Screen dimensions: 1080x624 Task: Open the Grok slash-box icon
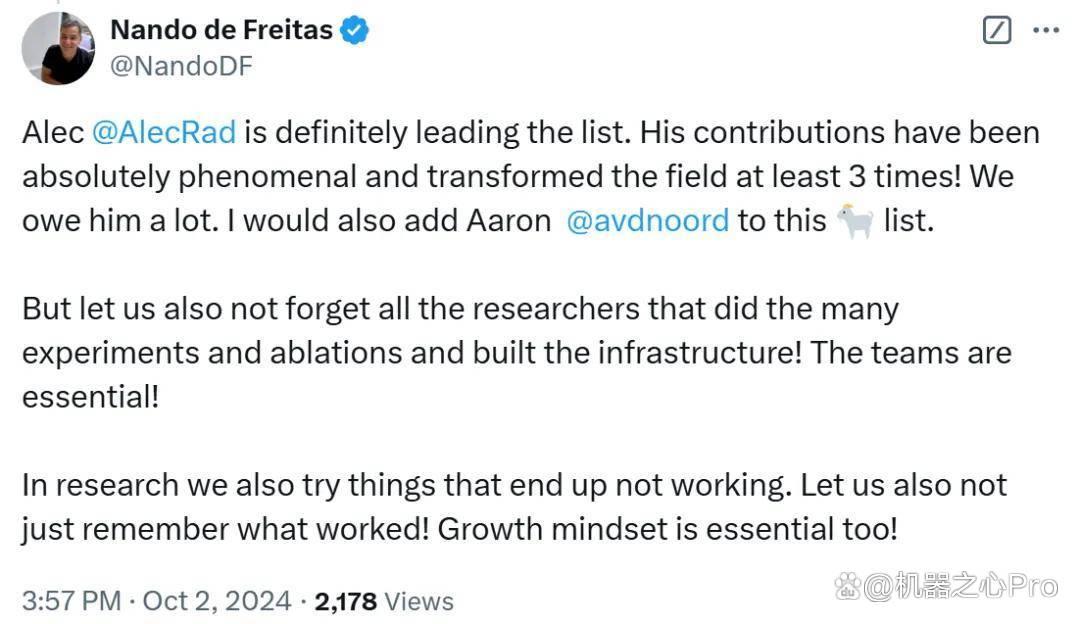[x=997, y=30]
